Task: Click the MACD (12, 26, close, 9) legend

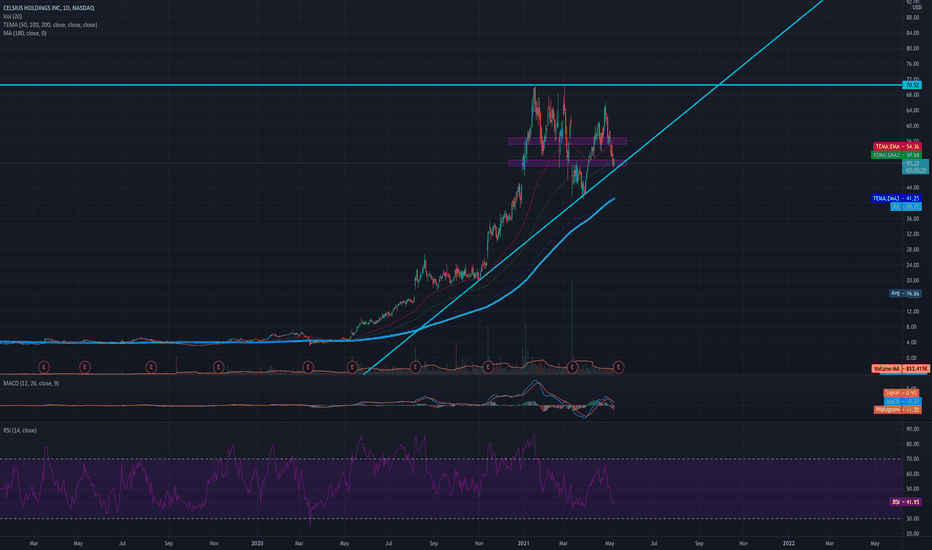Action: point(31,384)
